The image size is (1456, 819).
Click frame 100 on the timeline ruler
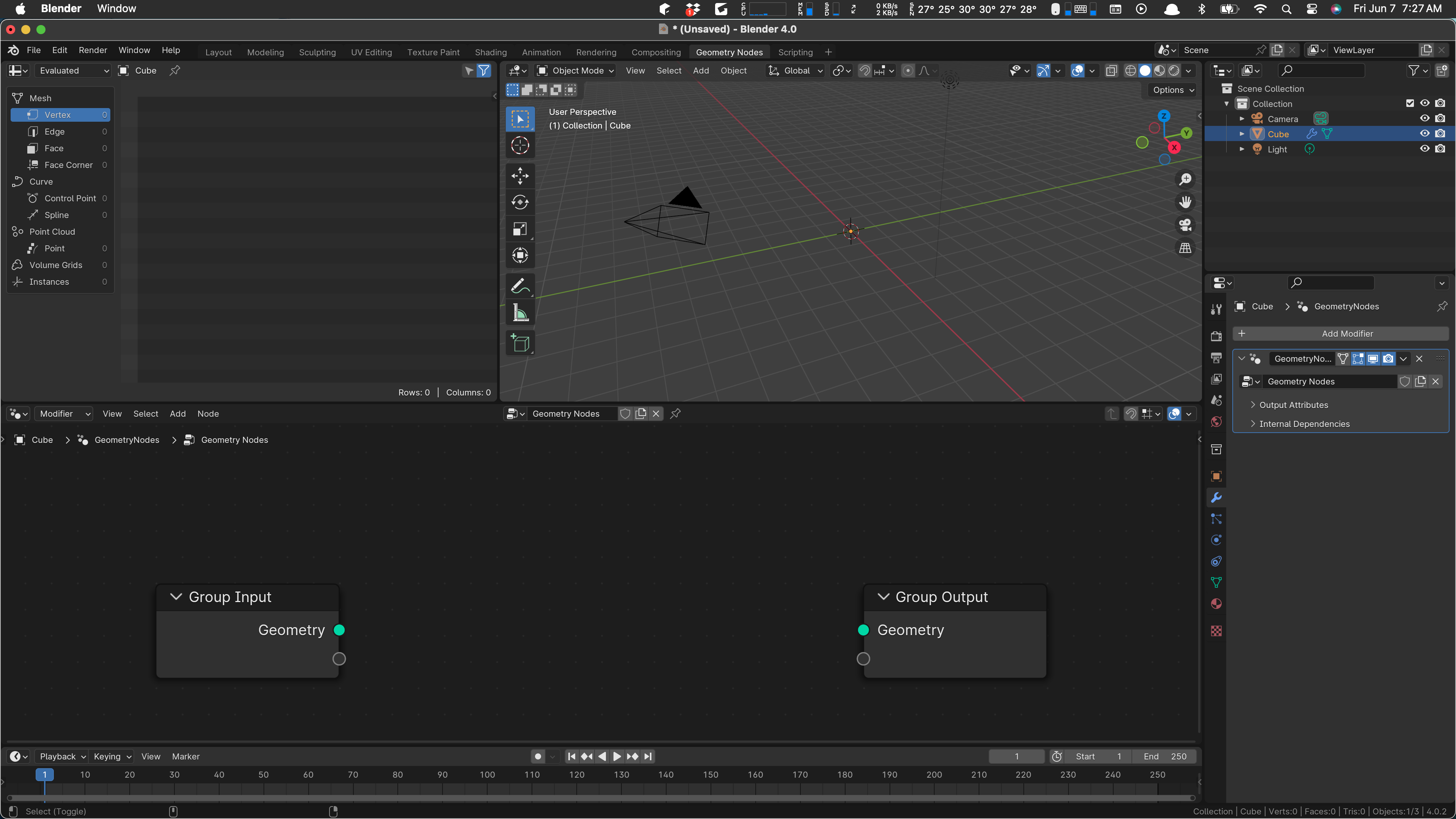pyautogui.click(x=486, y=775)
